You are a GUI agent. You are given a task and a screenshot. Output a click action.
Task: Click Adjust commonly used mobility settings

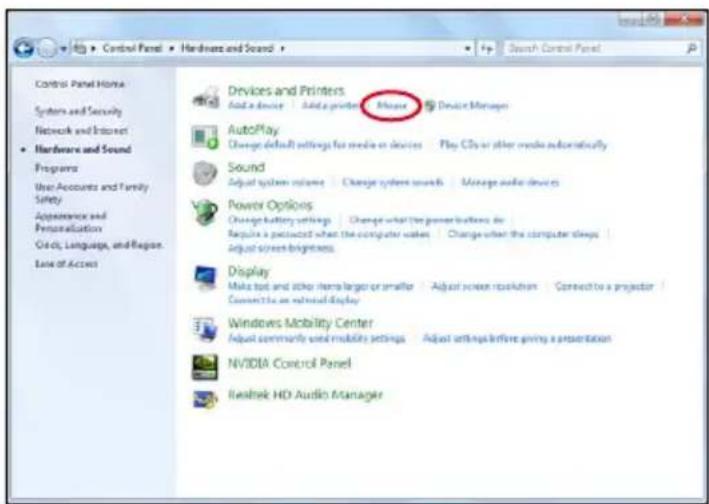(x=317, y=339)
